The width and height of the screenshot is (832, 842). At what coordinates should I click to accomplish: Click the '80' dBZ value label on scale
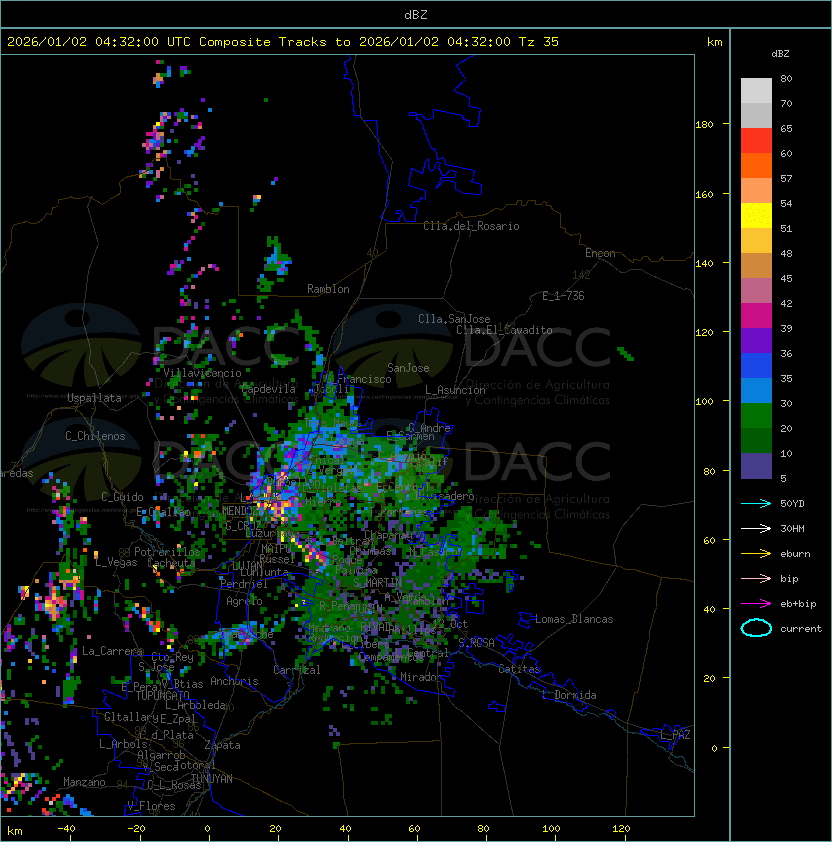[x=786, y=78]
